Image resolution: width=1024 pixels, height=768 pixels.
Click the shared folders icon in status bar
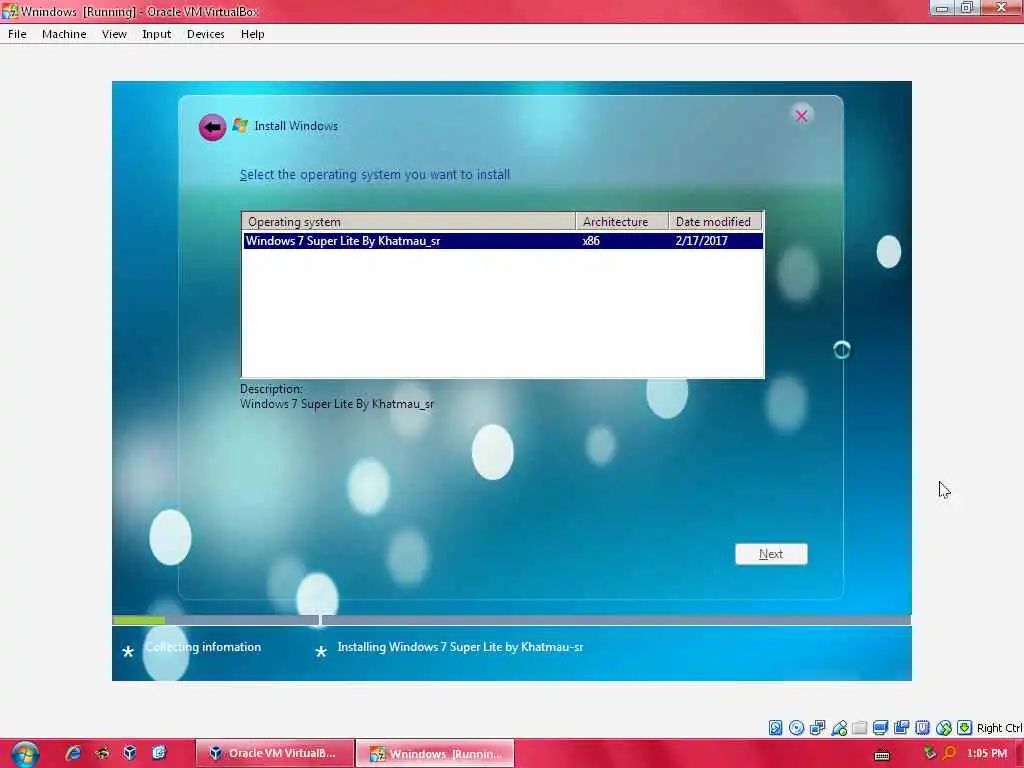point(860,728)
